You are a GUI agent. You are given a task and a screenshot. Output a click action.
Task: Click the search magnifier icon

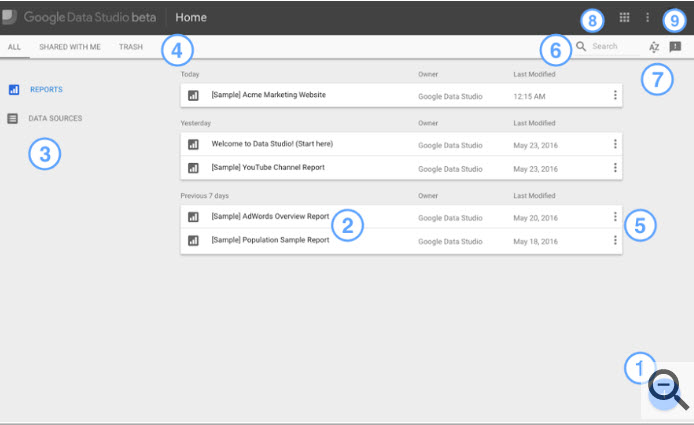[x=581, y=46]
